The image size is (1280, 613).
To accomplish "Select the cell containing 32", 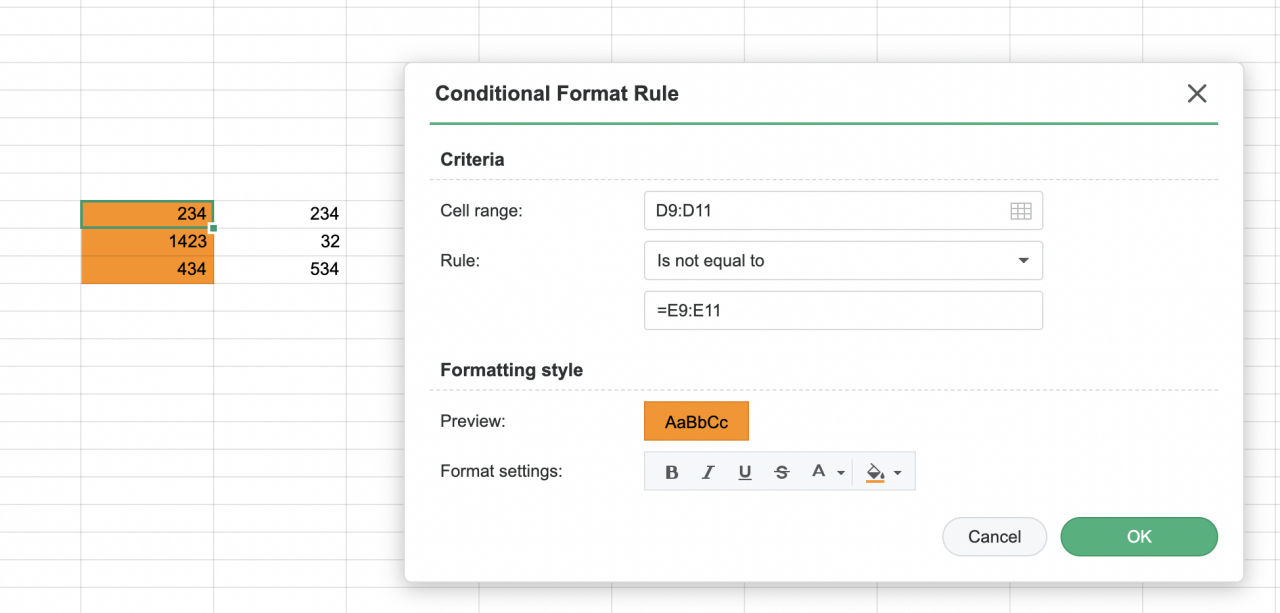I will coord(280,241).
